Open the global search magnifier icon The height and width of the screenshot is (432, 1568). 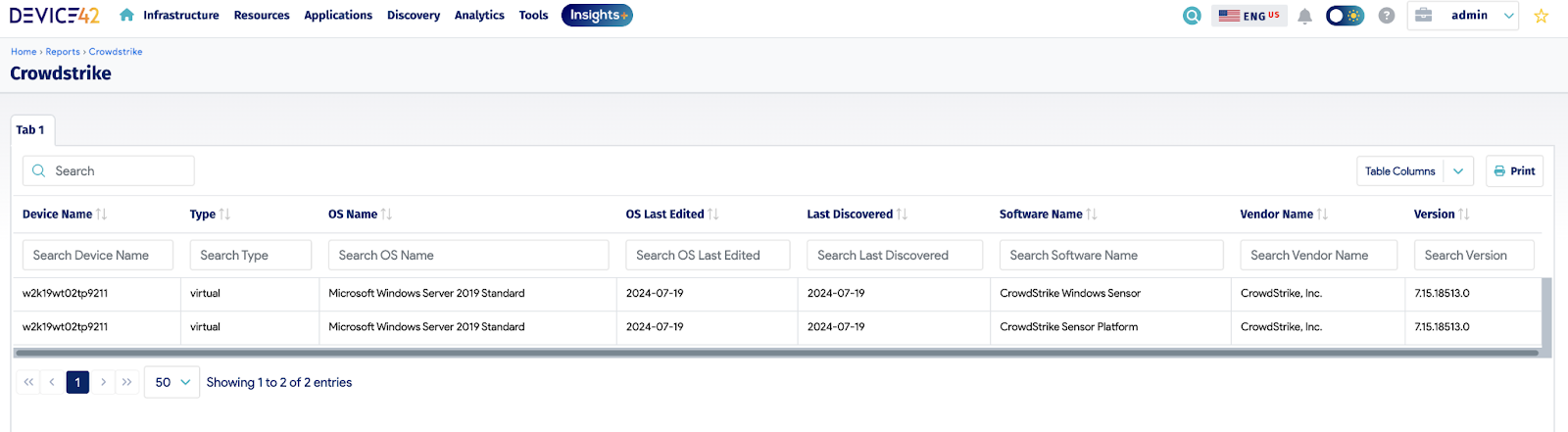coord(1192,16)
